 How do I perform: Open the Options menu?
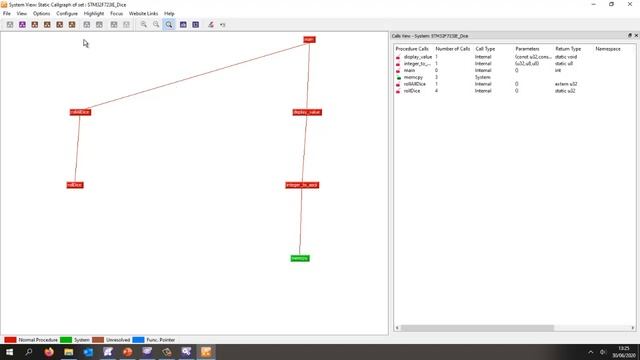41,13
